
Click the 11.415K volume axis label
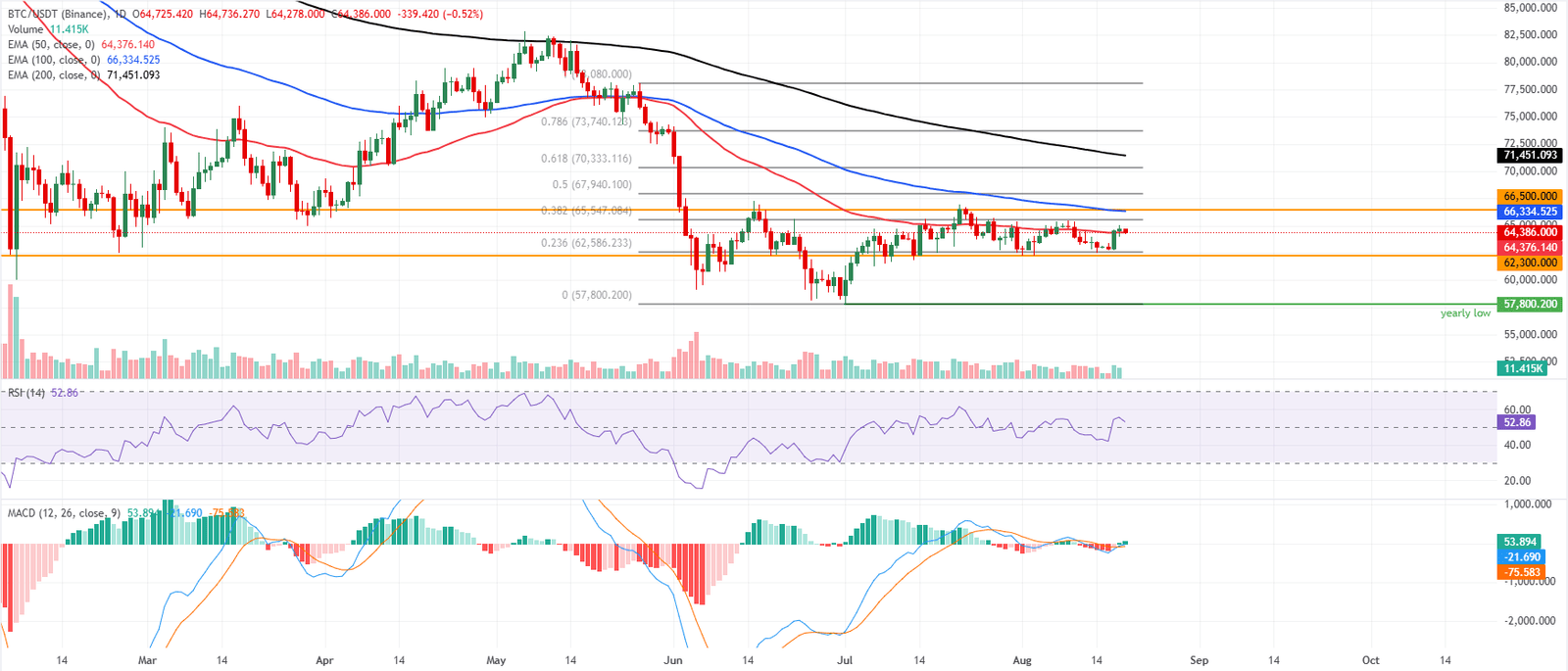coord(1522,368)
